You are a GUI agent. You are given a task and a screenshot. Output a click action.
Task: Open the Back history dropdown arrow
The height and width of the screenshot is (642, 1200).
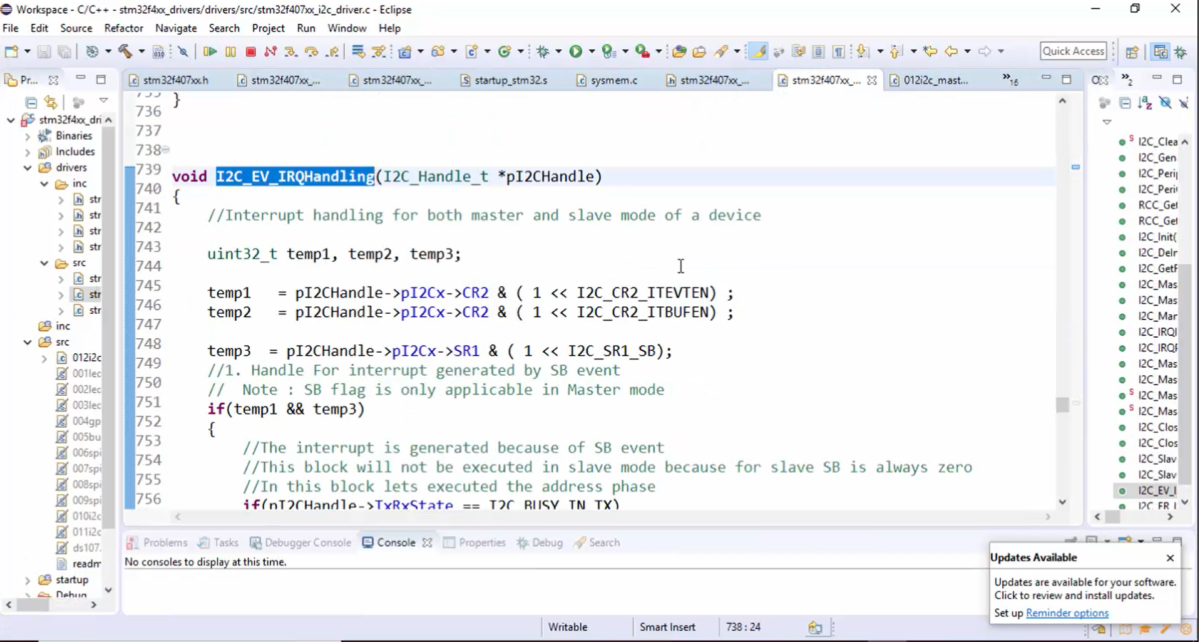coord(967,51)
